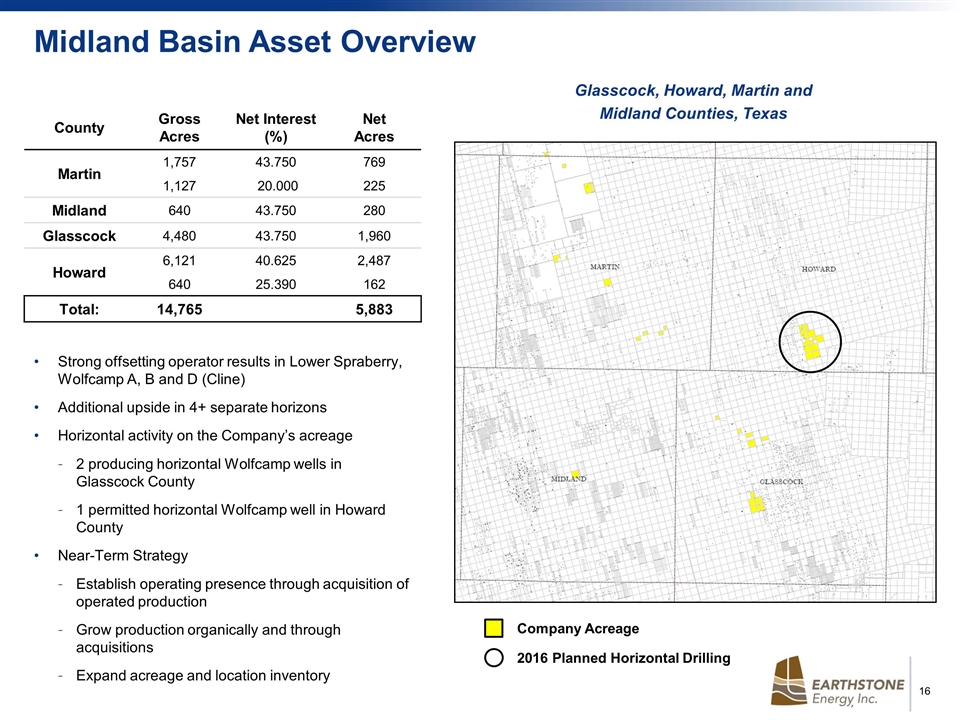Click the HOWARD county label on map

[819, 269]
